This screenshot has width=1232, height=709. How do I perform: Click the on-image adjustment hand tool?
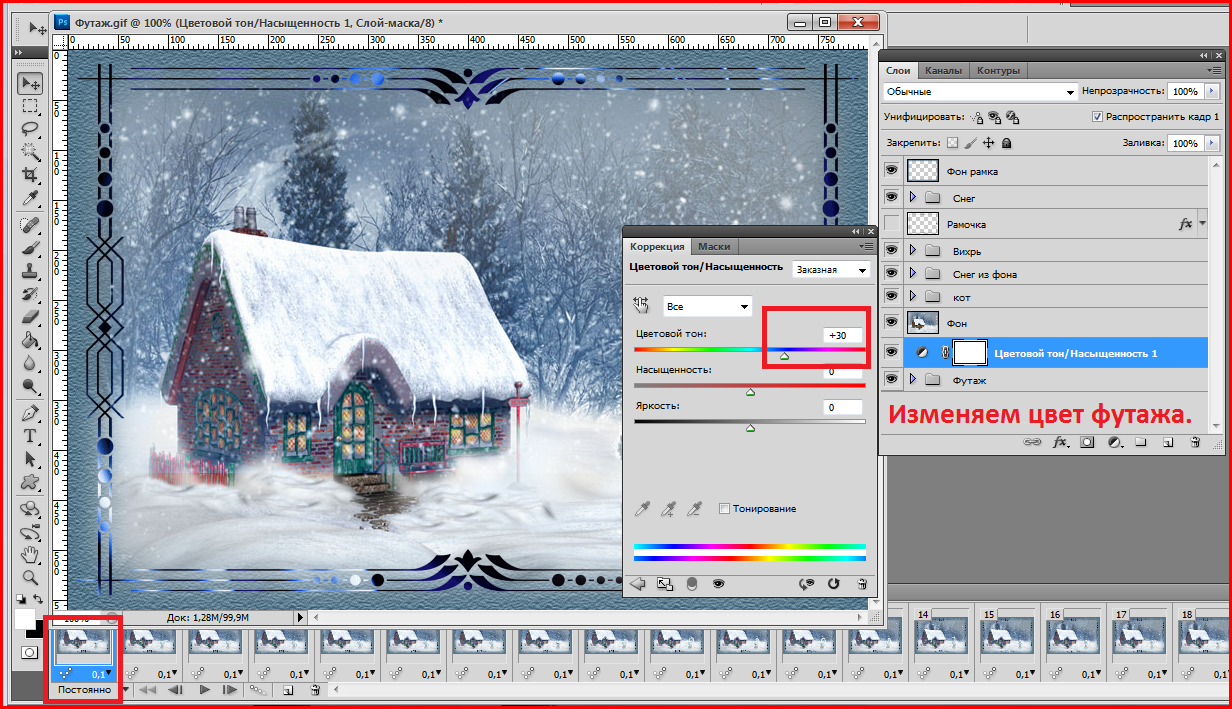tap(641, 305)
